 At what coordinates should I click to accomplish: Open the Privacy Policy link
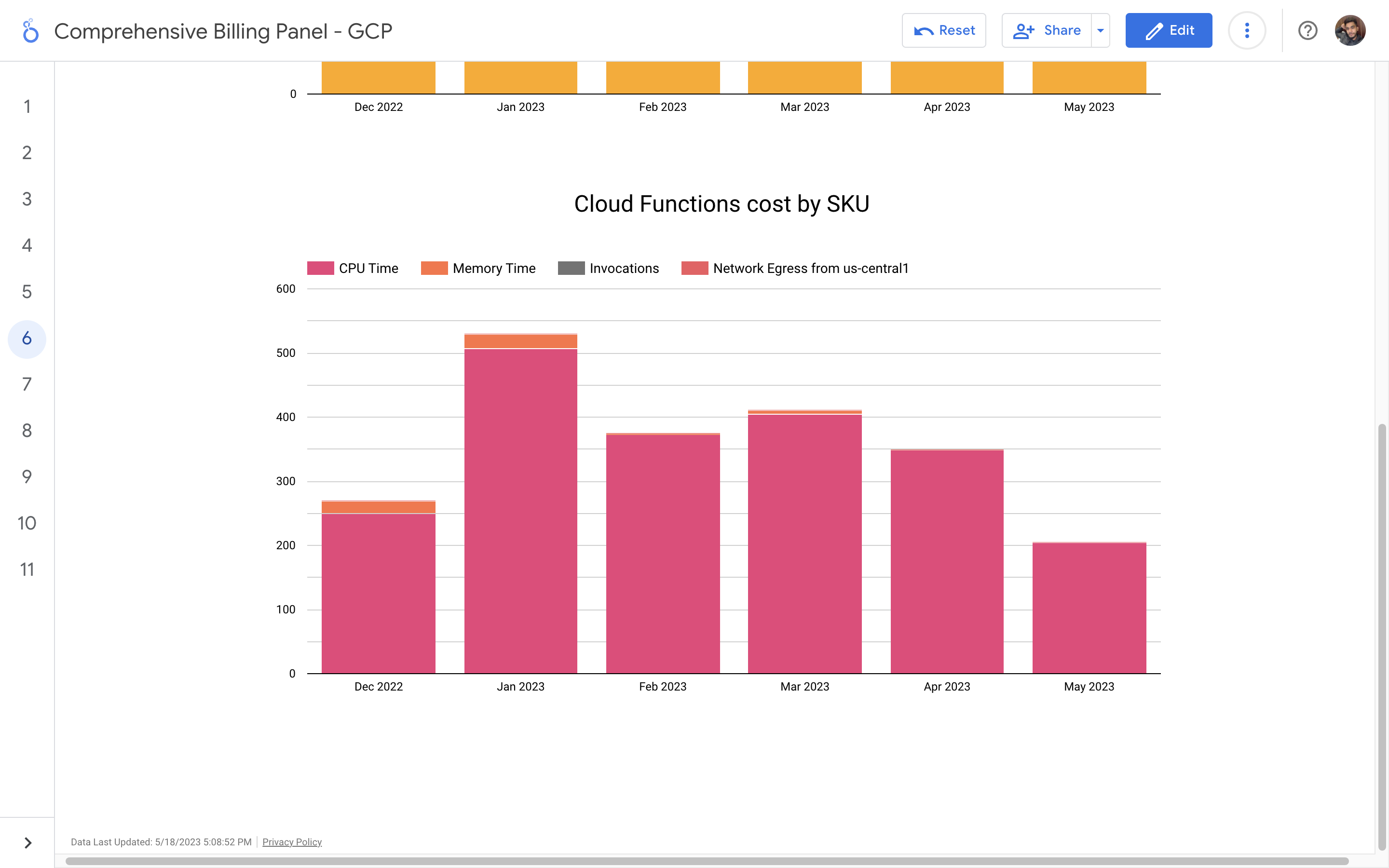coord(292,841)
